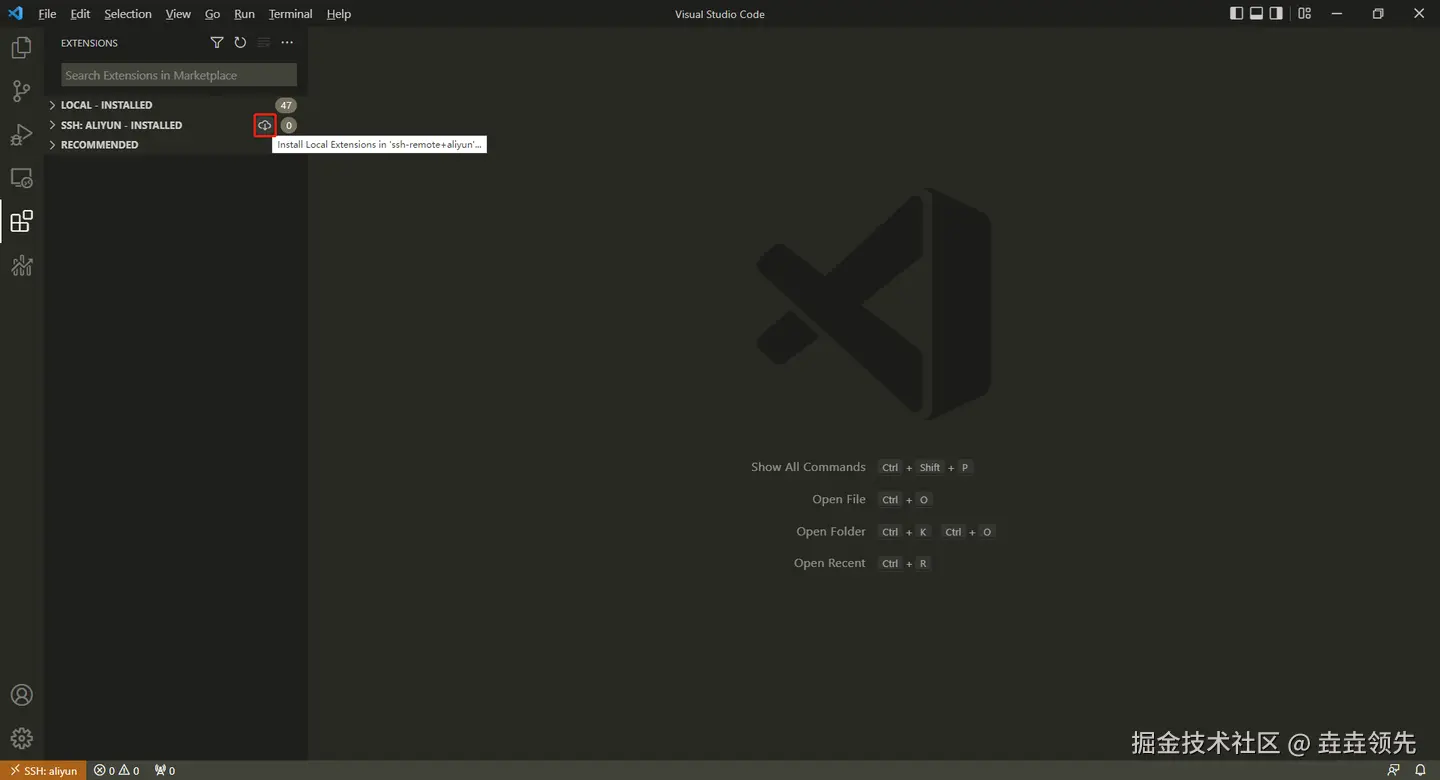Viewport: 1440px width, 780px height.
Task: Open the Accounts icon in activity bar
Action: tap(21, 695)
